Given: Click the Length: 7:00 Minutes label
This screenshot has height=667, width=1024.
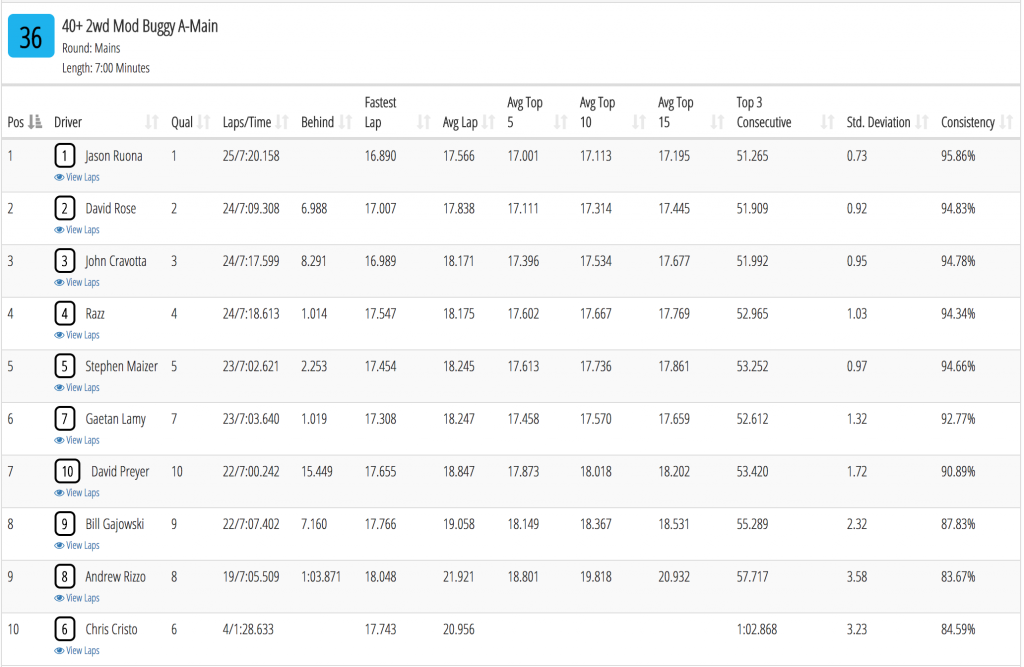Looking at the screenshot, I should click(106, 68).
